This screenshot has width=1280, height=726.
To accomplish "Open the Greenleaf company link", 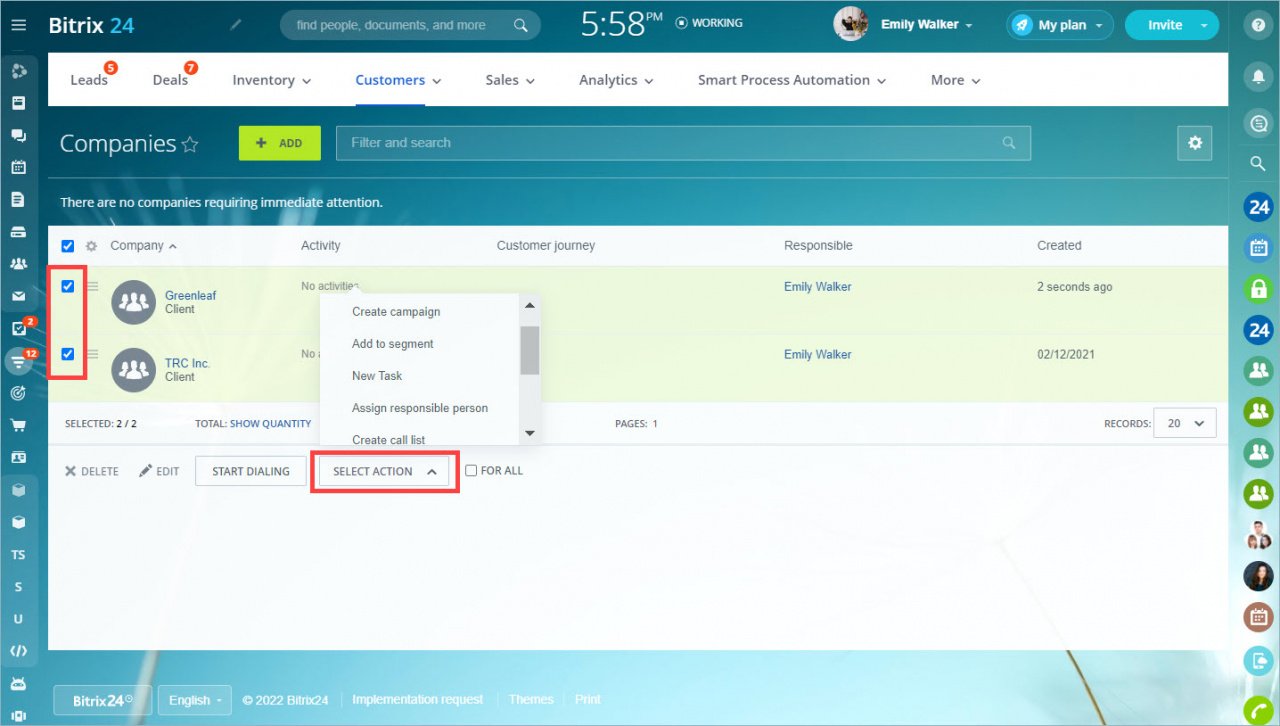I will coord(190,296).
